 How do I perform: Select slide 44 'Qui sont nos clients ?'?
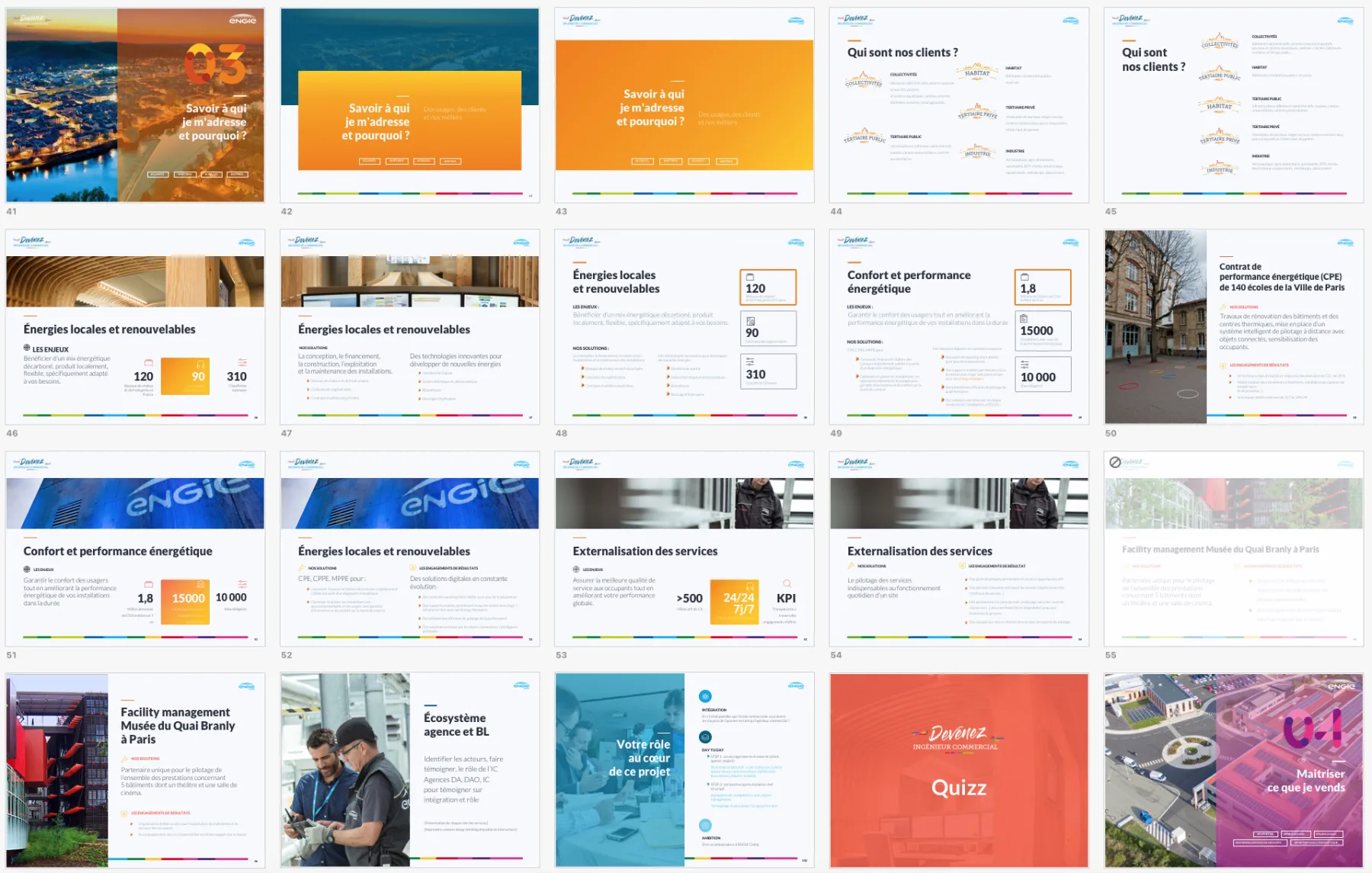(x=959, y=105)
